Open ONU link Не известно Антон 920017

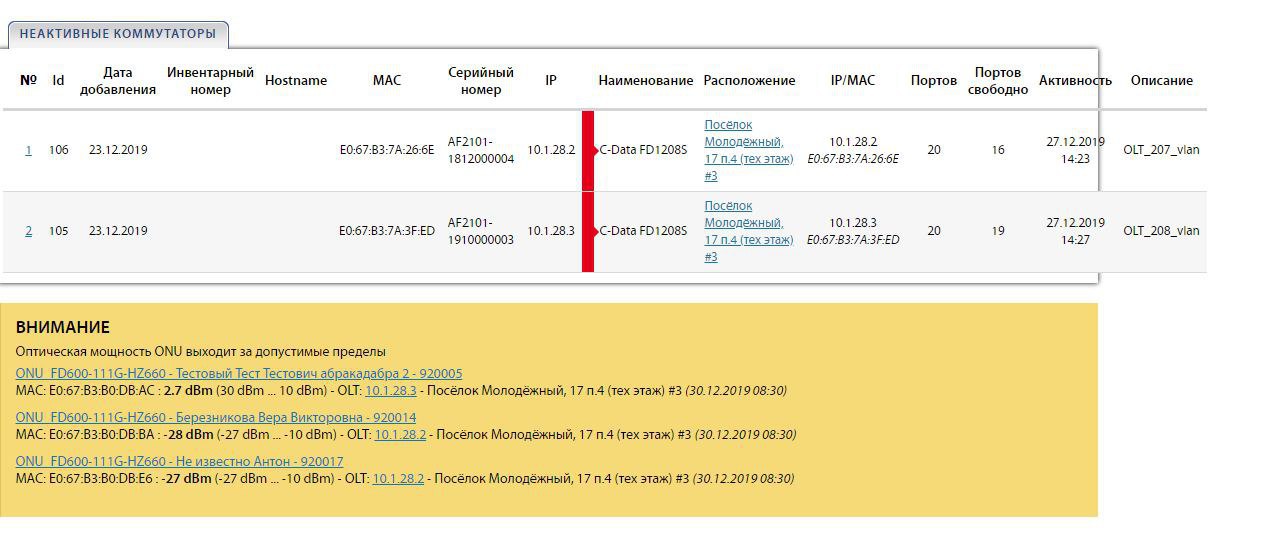click(179, 461)
